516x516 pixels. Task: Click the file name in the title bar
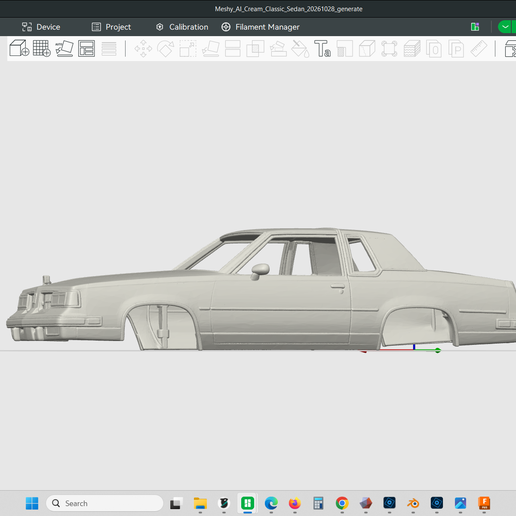289,9
